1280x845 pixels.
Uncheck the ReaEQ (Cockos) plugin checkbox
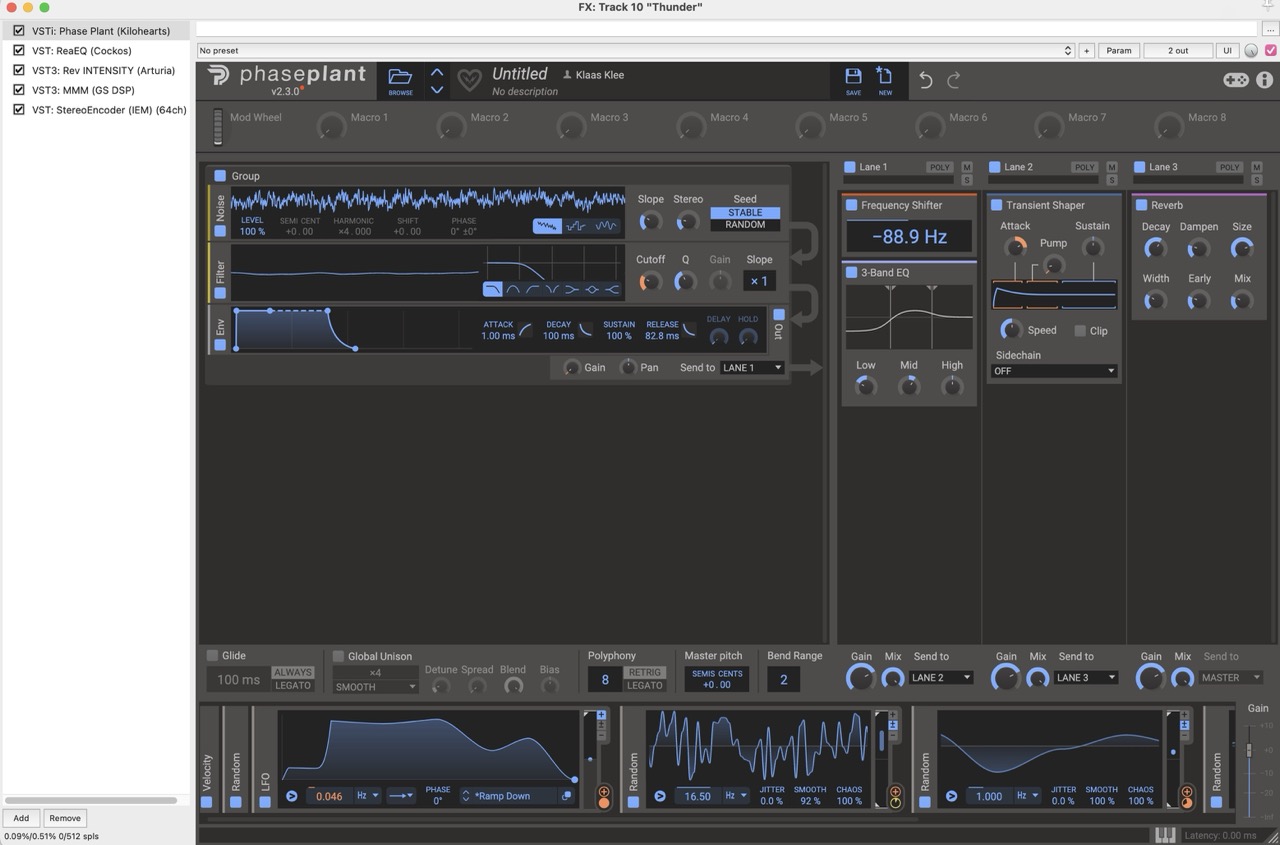(x=18, y=50)
